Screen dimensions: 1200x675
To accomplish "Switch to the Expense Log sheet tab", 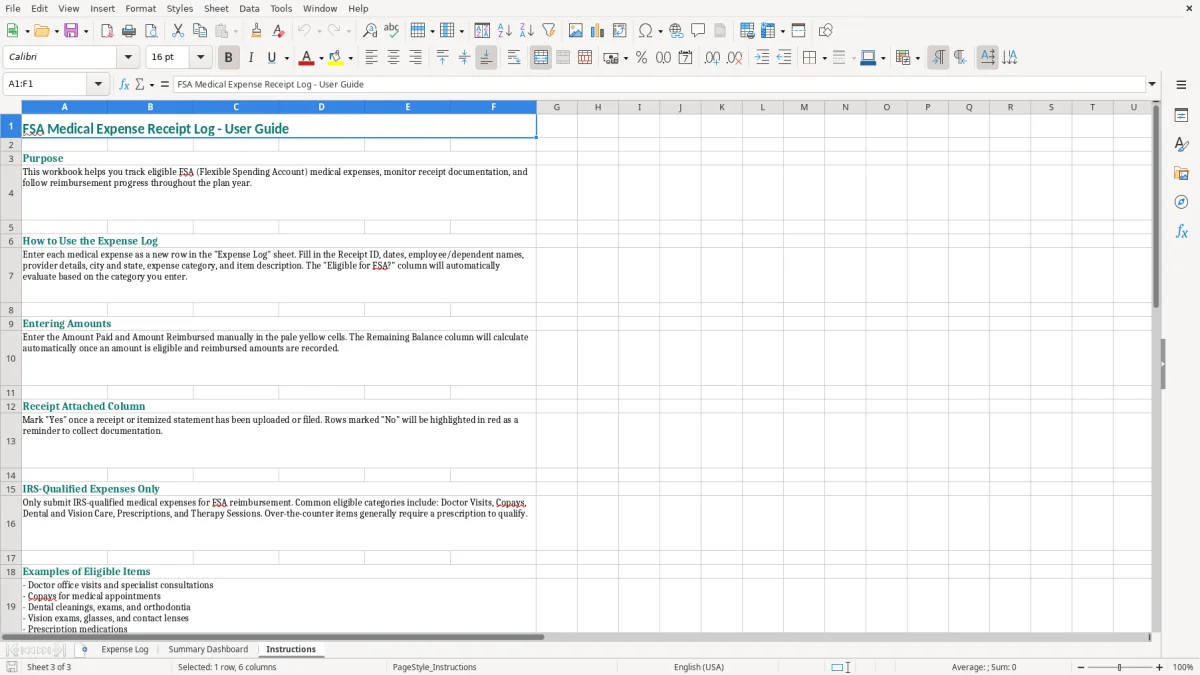I will coord(125,649).
